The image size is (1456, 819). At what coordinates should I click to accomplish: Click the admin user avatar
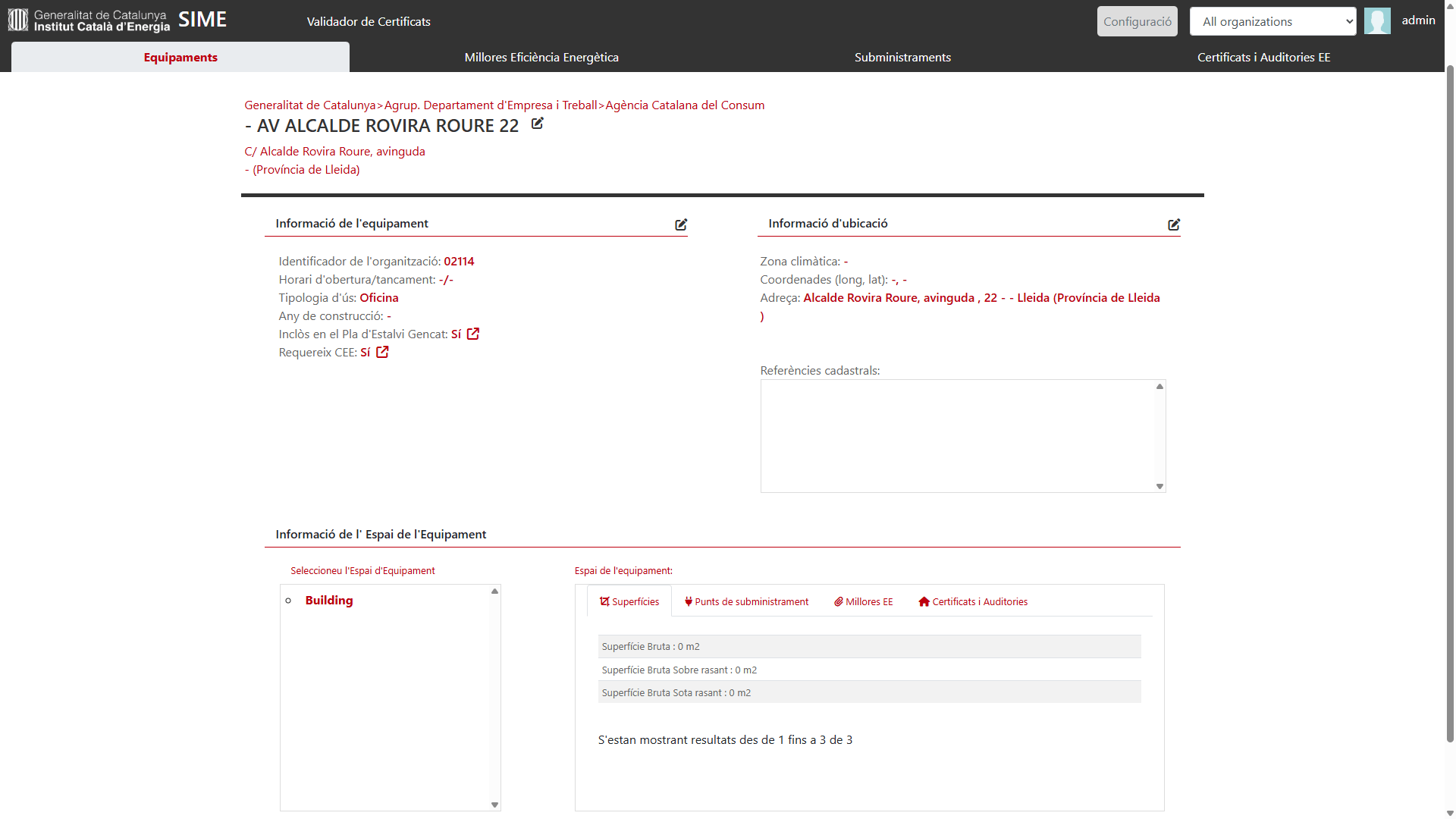click(x=1377, y=21)
